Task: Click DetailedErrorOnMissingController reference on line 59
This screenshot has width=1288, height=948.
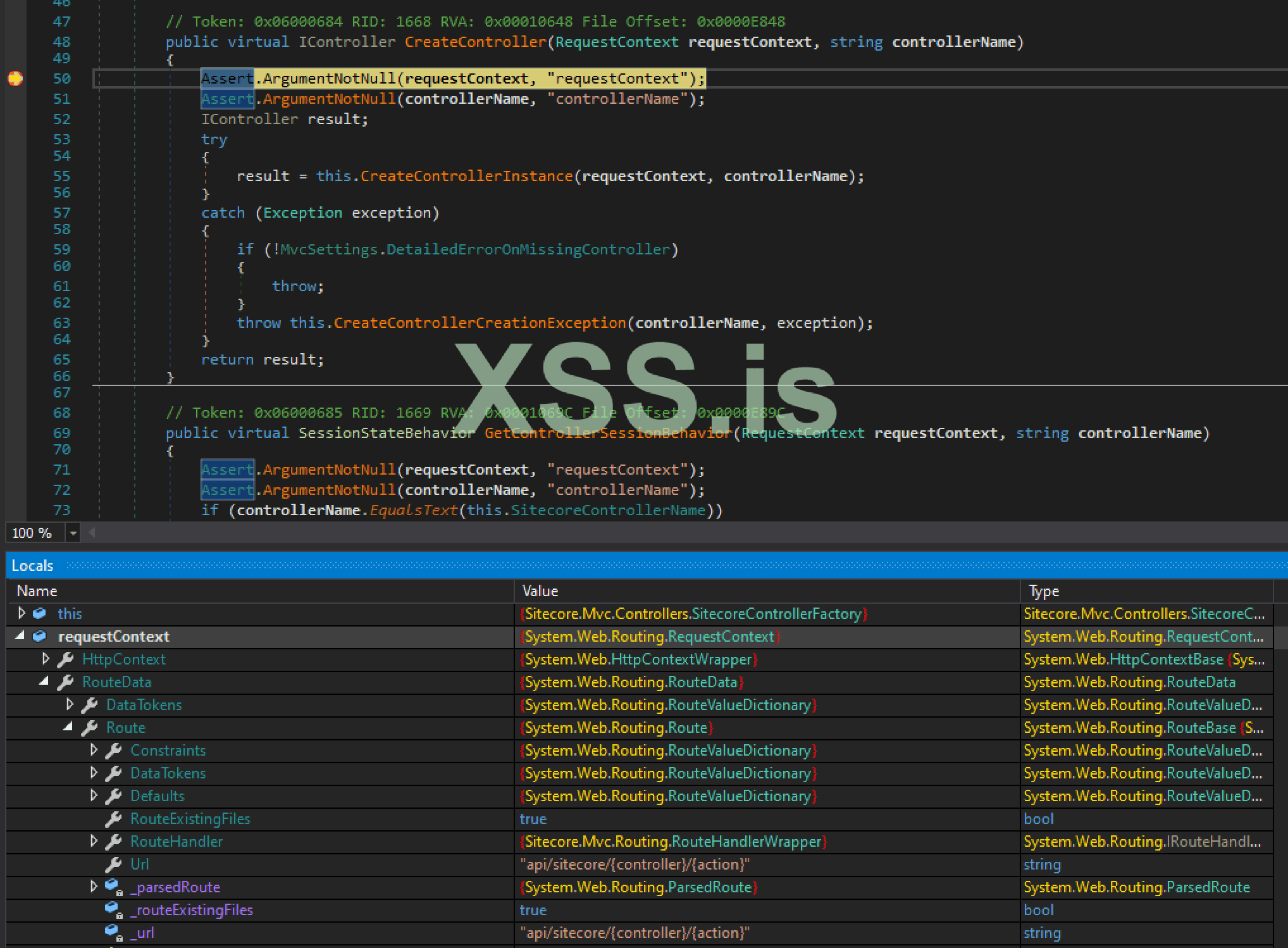Action: coord(528,249)
